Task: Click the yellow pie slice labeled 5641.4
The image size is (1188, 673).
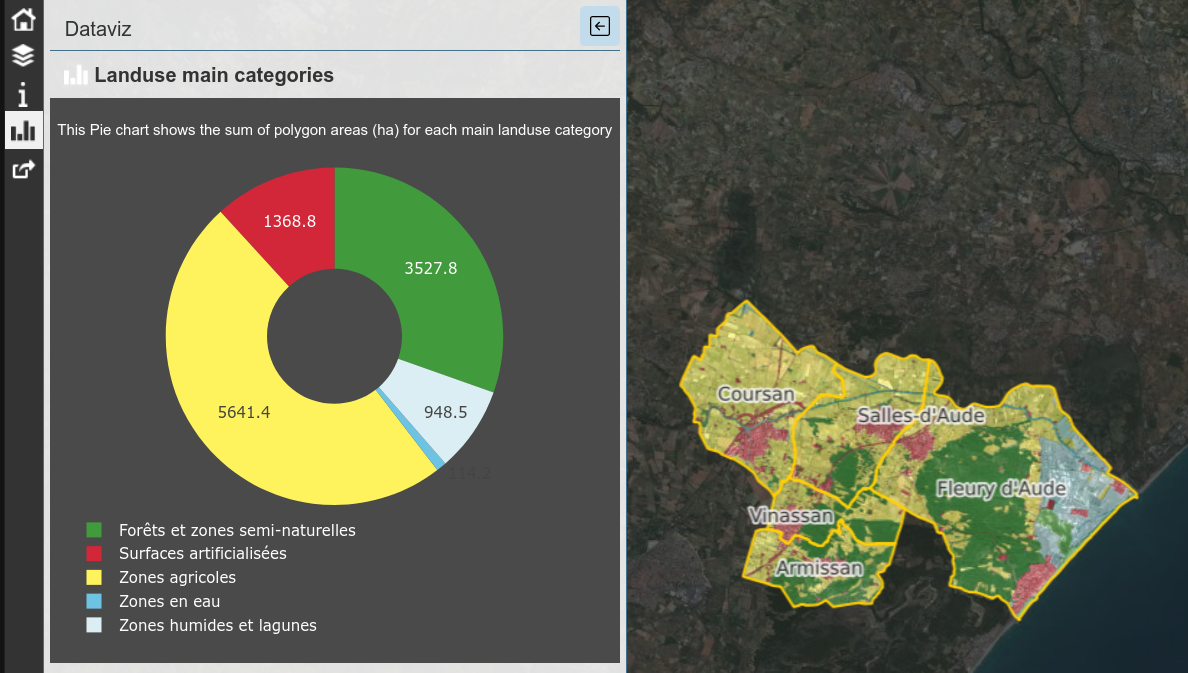Action: pos(242,413)
